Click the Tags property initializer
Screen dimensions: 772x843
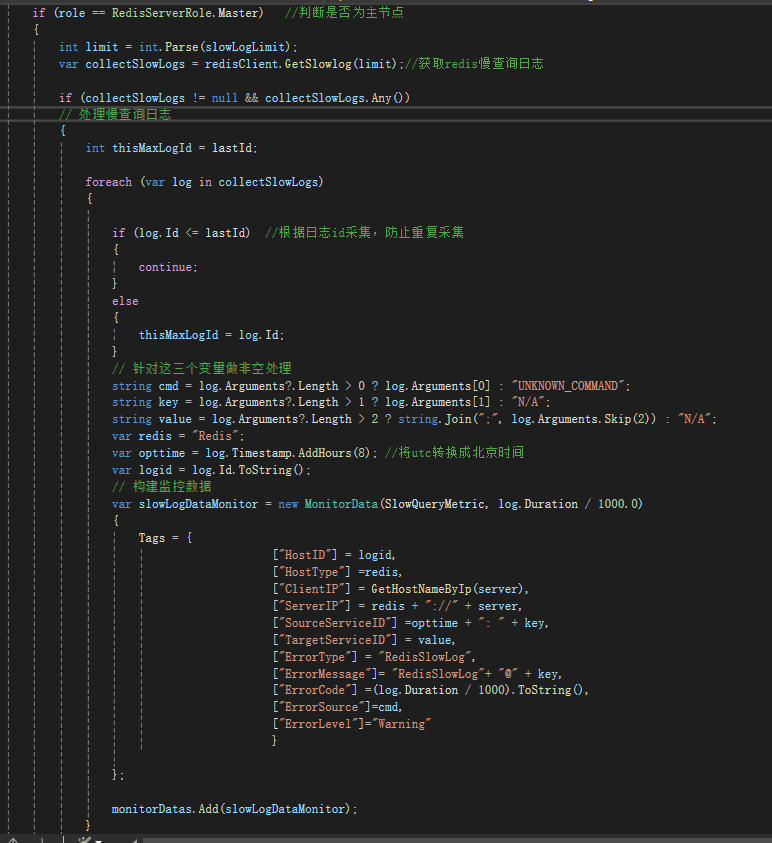coord(152,538)
